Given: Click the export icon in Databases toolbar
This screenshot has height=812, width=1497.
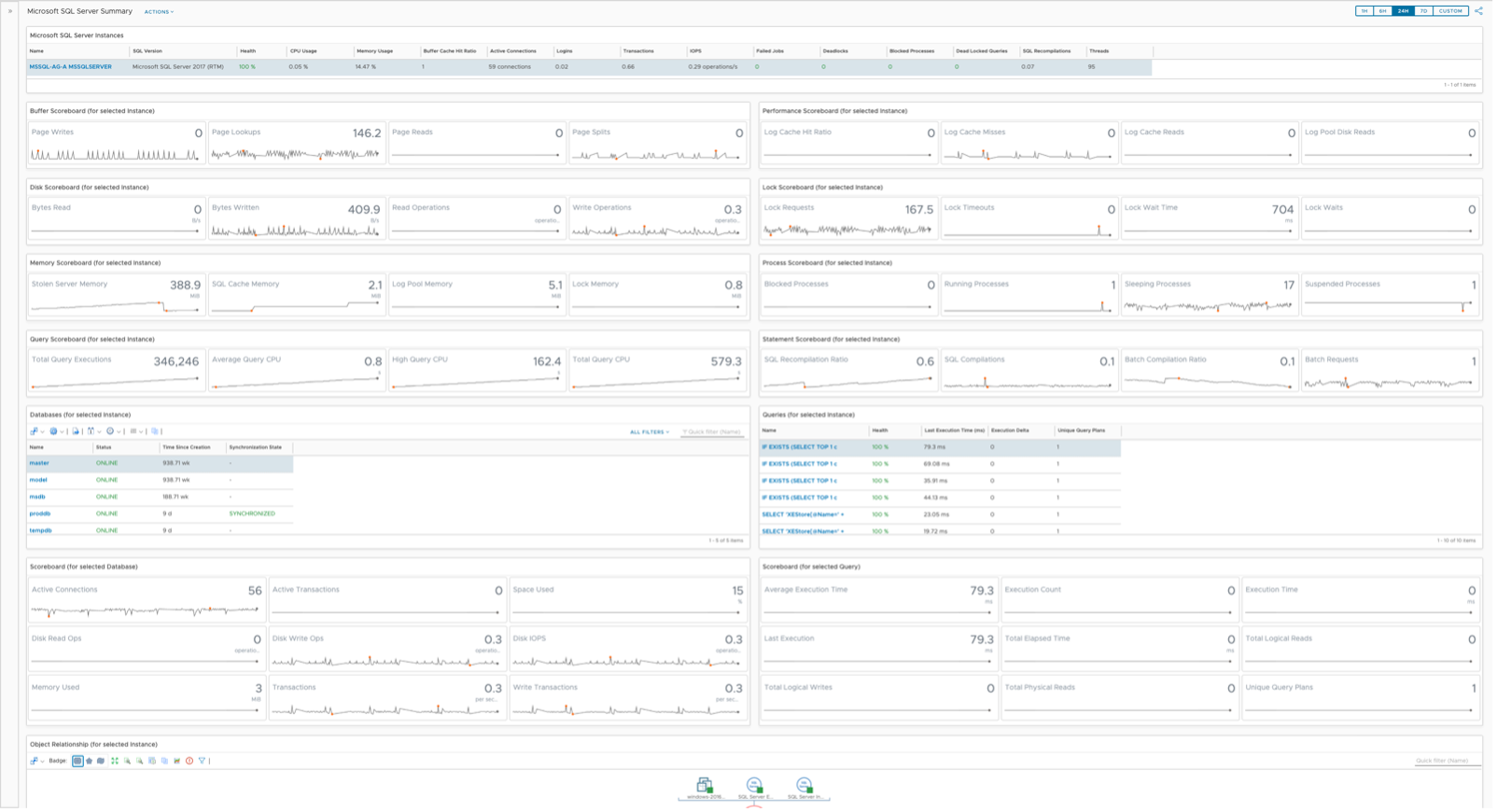Looking at the screenshot, I should tap(76, 431).
